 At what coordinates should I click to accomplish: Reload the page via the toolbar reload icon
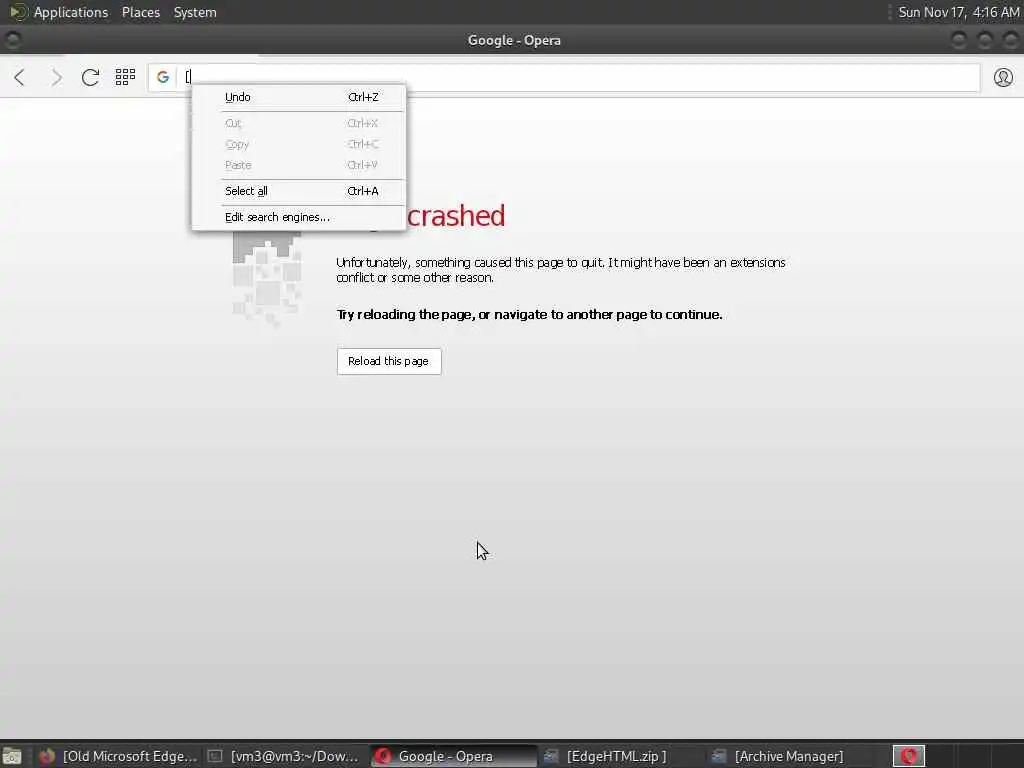point(90,77)
